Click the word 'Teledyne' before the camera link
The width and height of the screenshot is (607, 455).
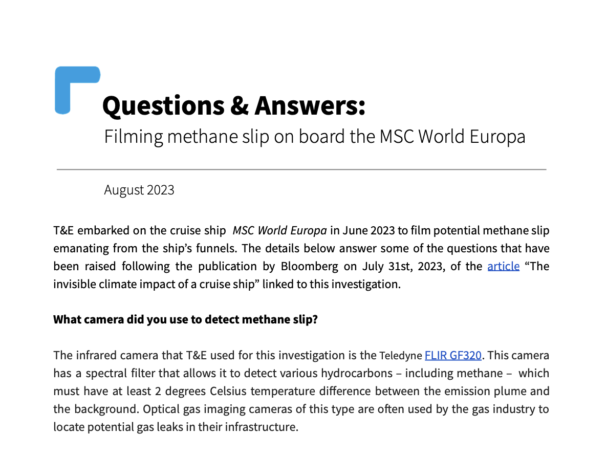tap(400, 355)
